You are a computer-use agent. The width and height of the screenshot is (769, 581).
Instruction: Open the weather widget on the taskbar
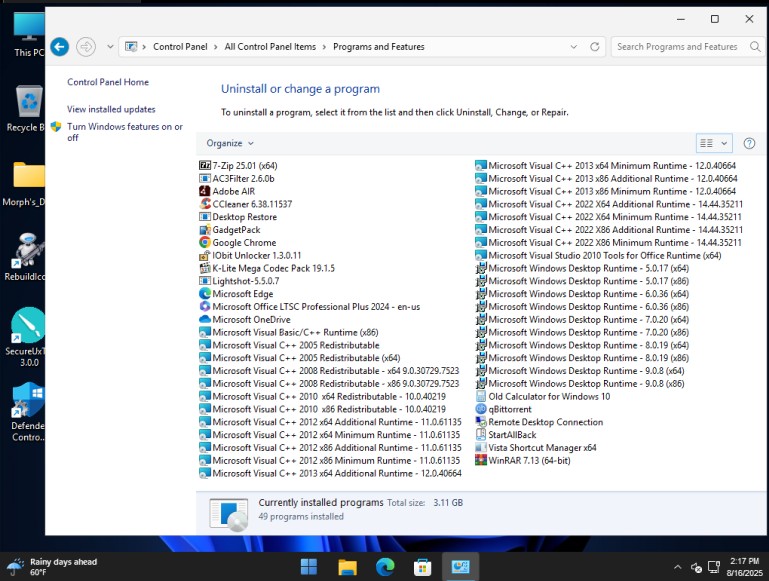tap(52, 567)
